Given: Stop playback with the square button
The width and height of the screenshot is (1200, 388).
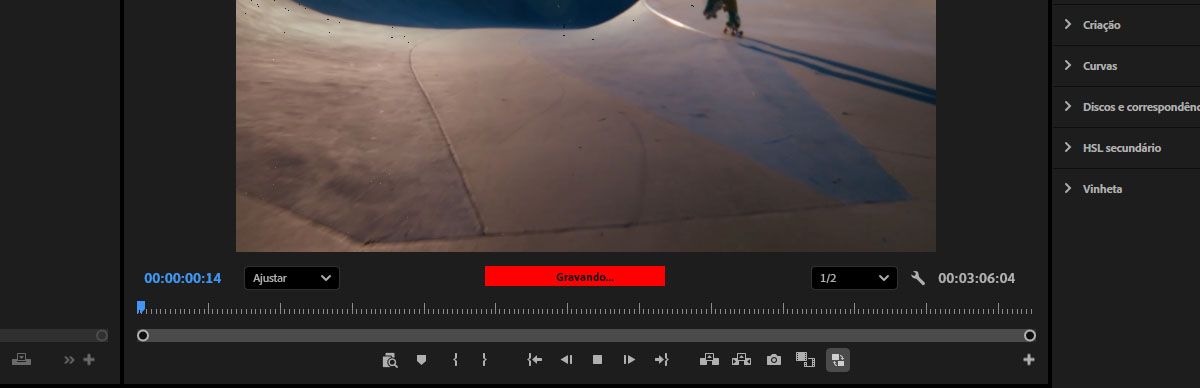Looking at the screenshot, I should pos(597,359).
